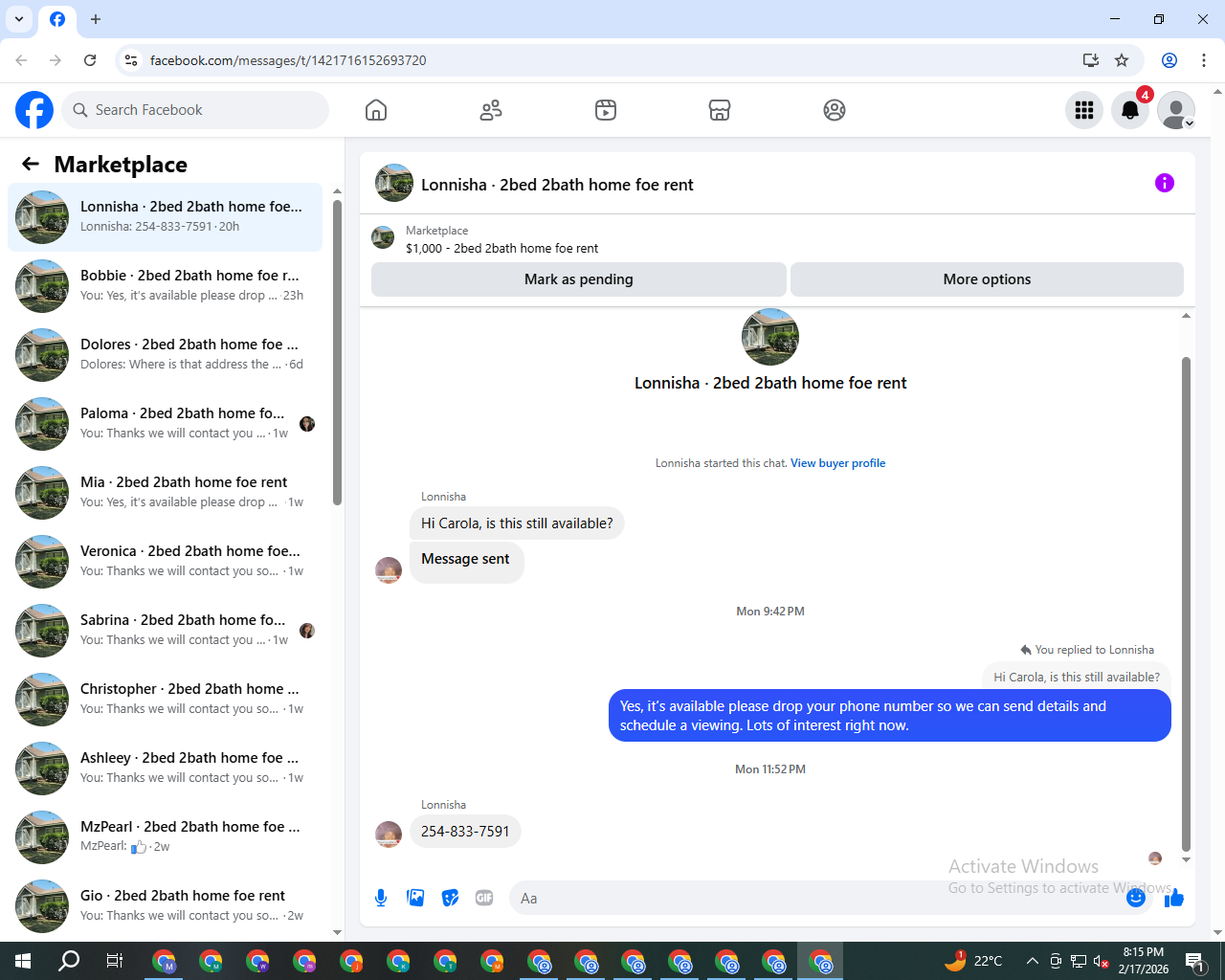1225x980 pixels.
Task: Open the Gio conversation
Action: pos(165,906)
